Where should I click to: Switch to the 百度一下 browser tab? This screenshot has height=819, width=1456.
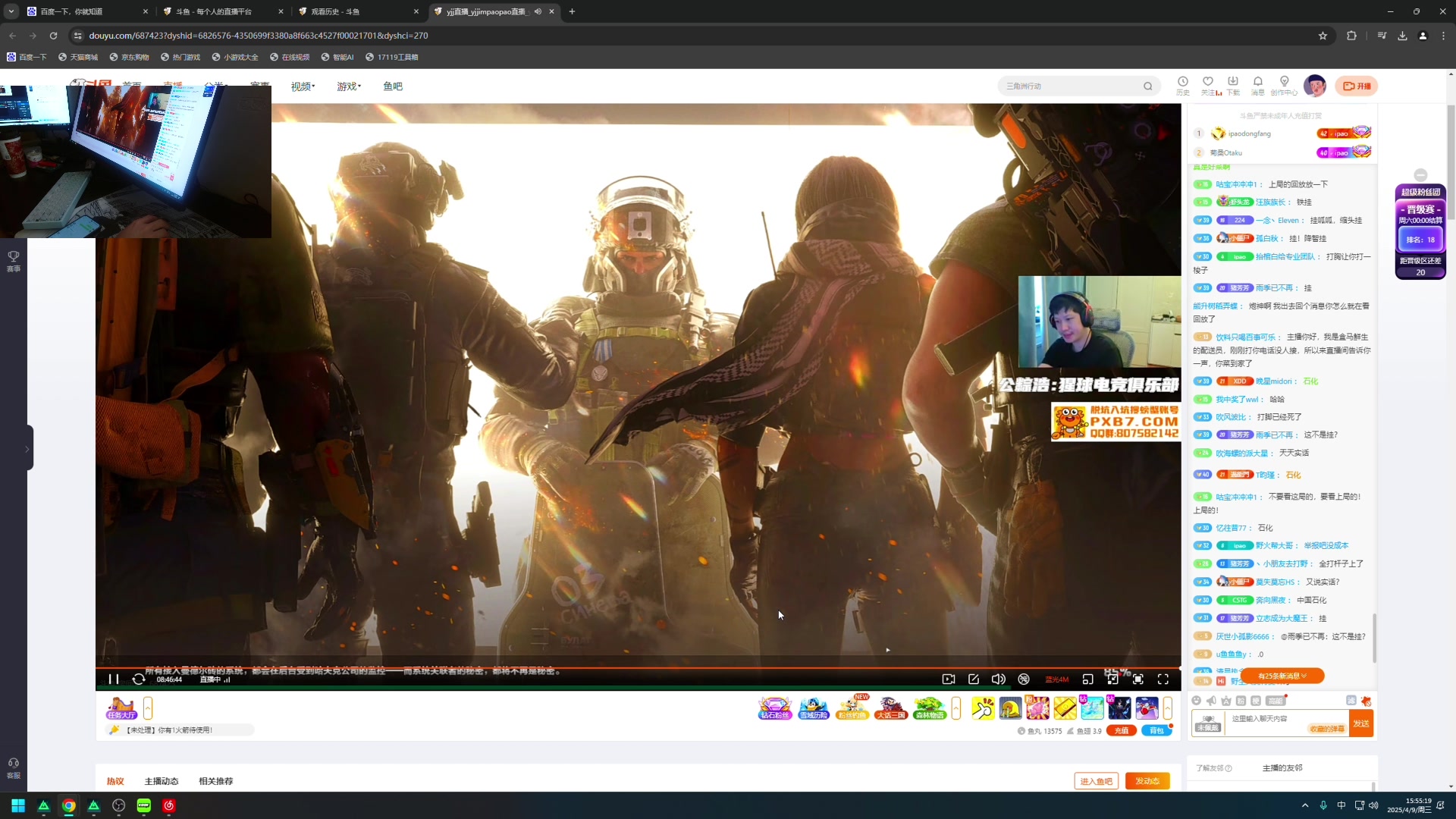click(87, 11)
